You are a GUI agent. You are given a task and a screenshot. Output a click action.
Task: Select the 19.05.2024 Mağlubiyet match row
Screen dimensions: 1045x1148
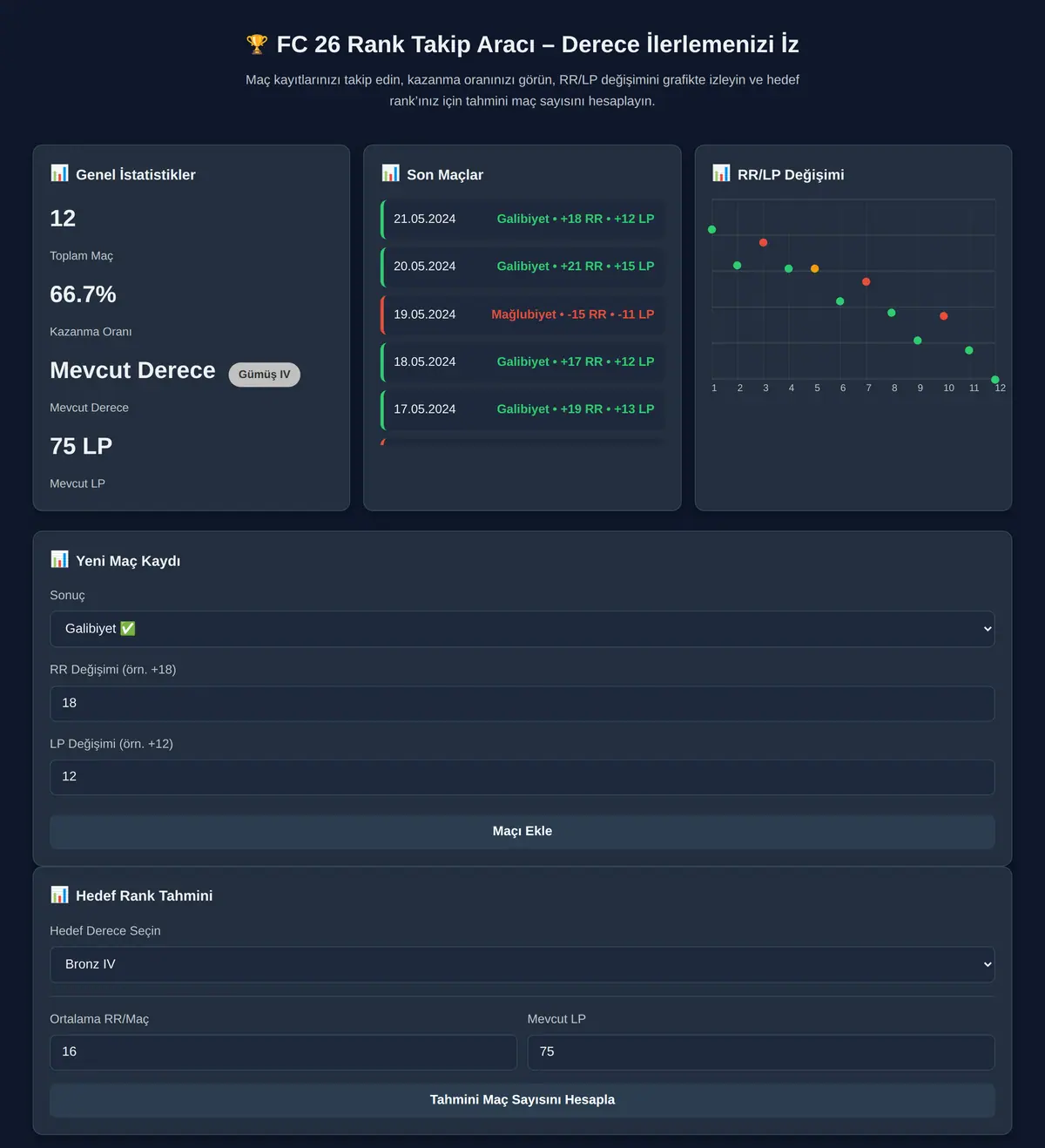[522, 314]
